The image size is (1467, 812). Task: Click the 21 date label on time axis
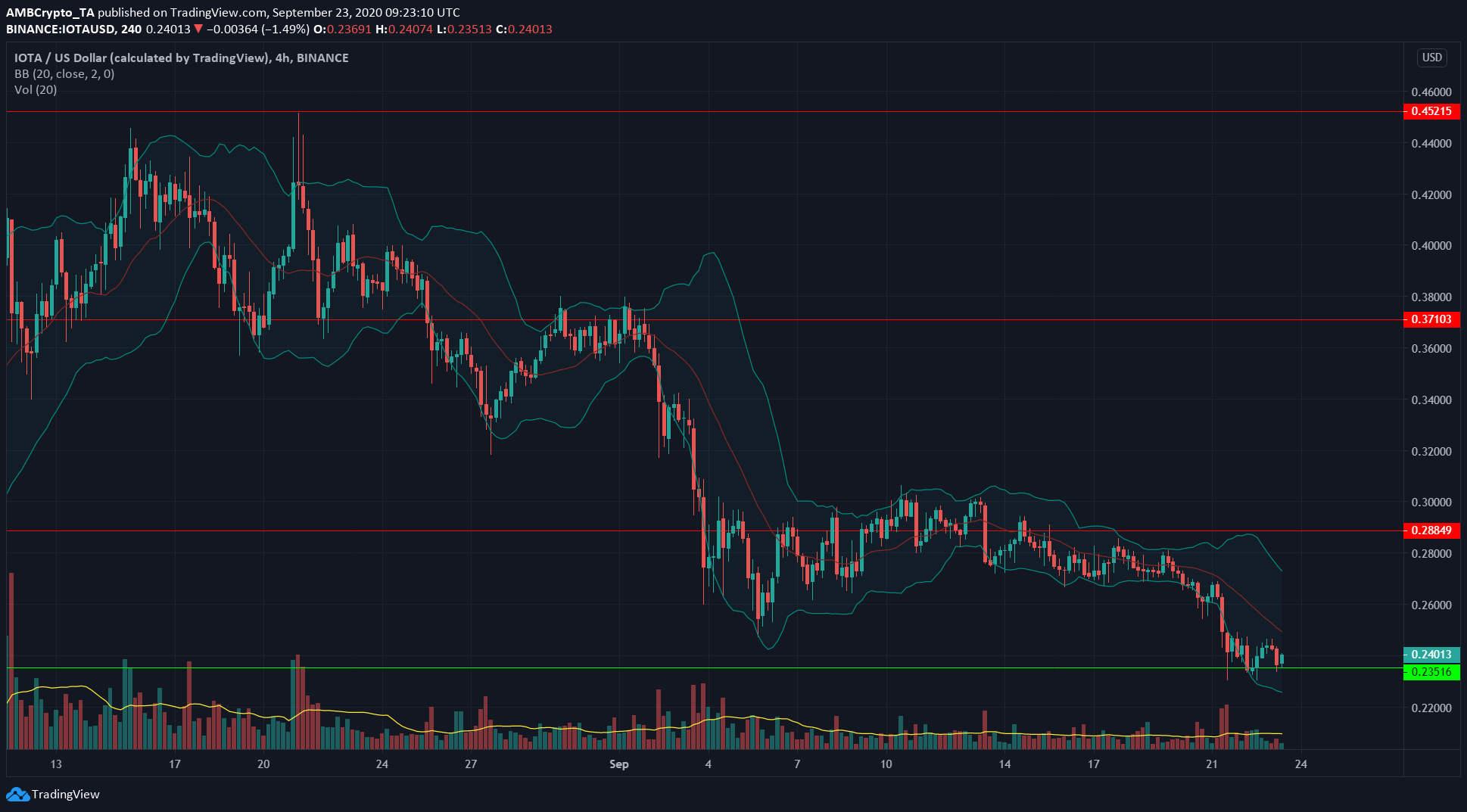point(1211,764)
